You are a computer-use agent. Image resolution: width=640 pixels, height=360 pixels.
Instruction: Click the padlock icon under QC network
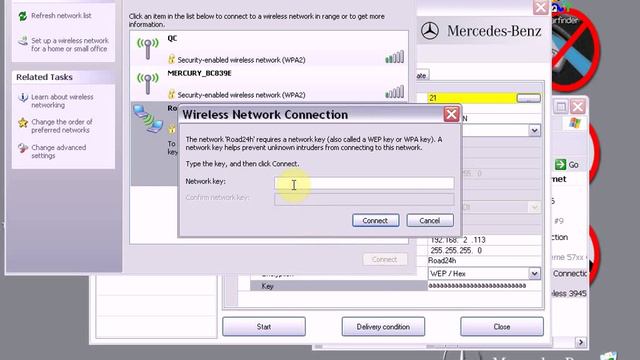(x=171, y=59)
